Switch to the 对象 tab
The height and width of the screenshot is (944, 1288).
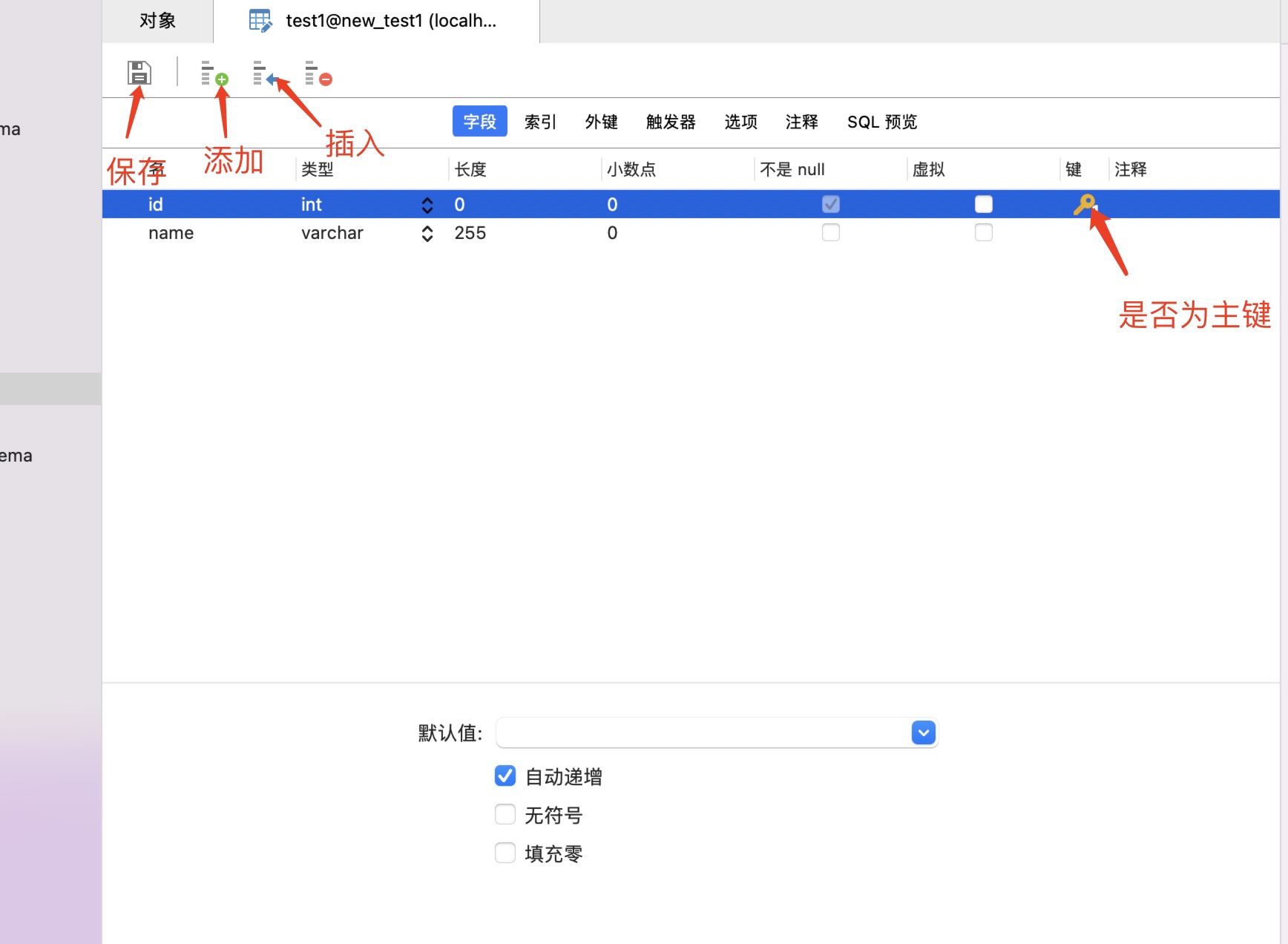click(157, 20)
